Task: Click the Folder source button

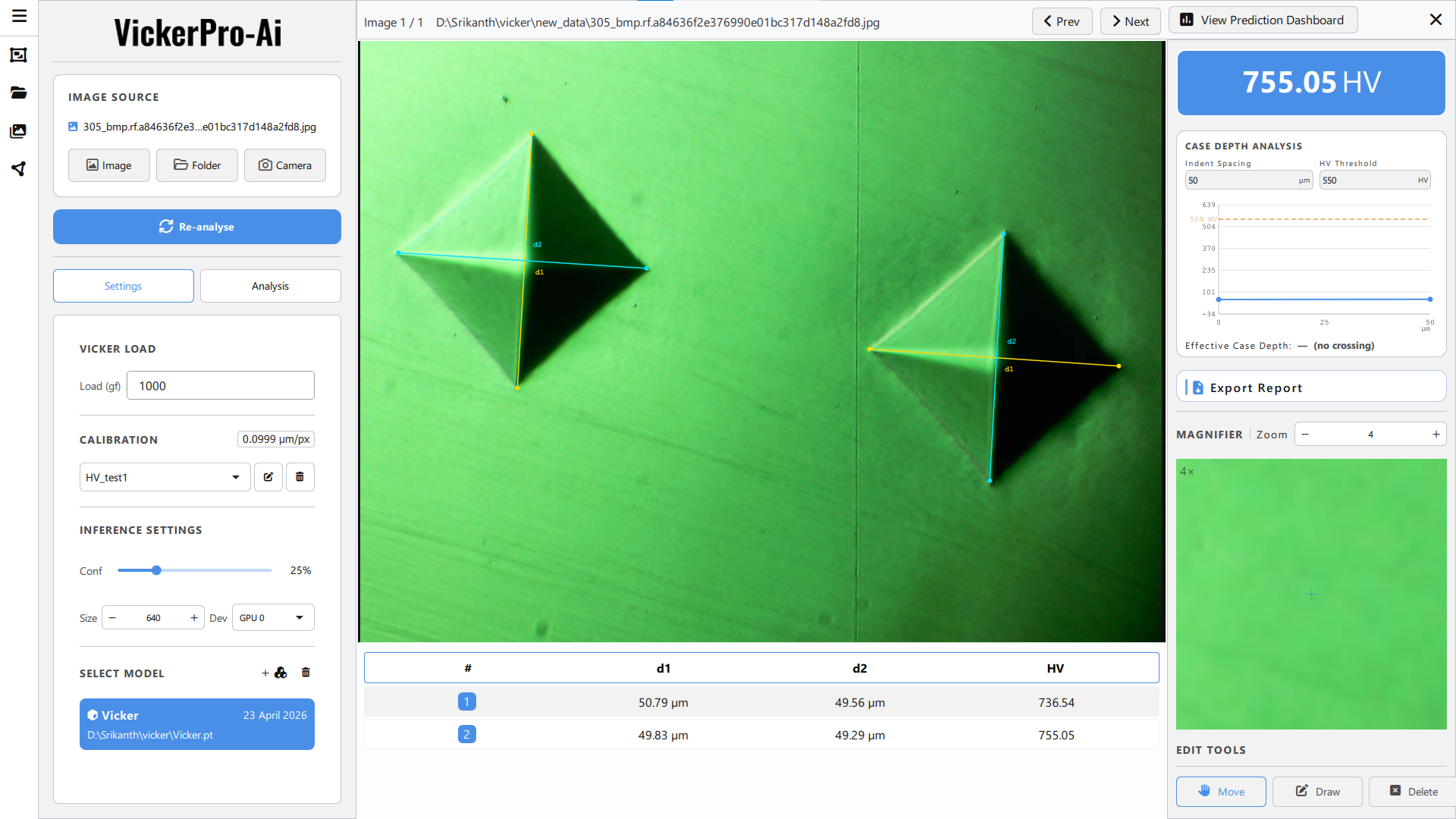Action: tap(197, 165)
